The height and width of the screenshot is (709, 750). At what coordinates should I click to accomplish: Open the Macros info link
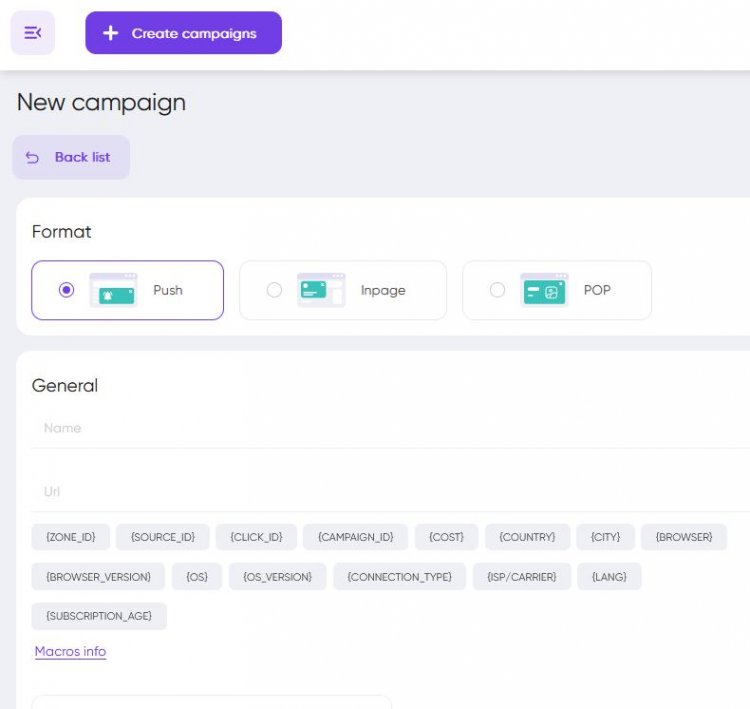coord(70,651)
